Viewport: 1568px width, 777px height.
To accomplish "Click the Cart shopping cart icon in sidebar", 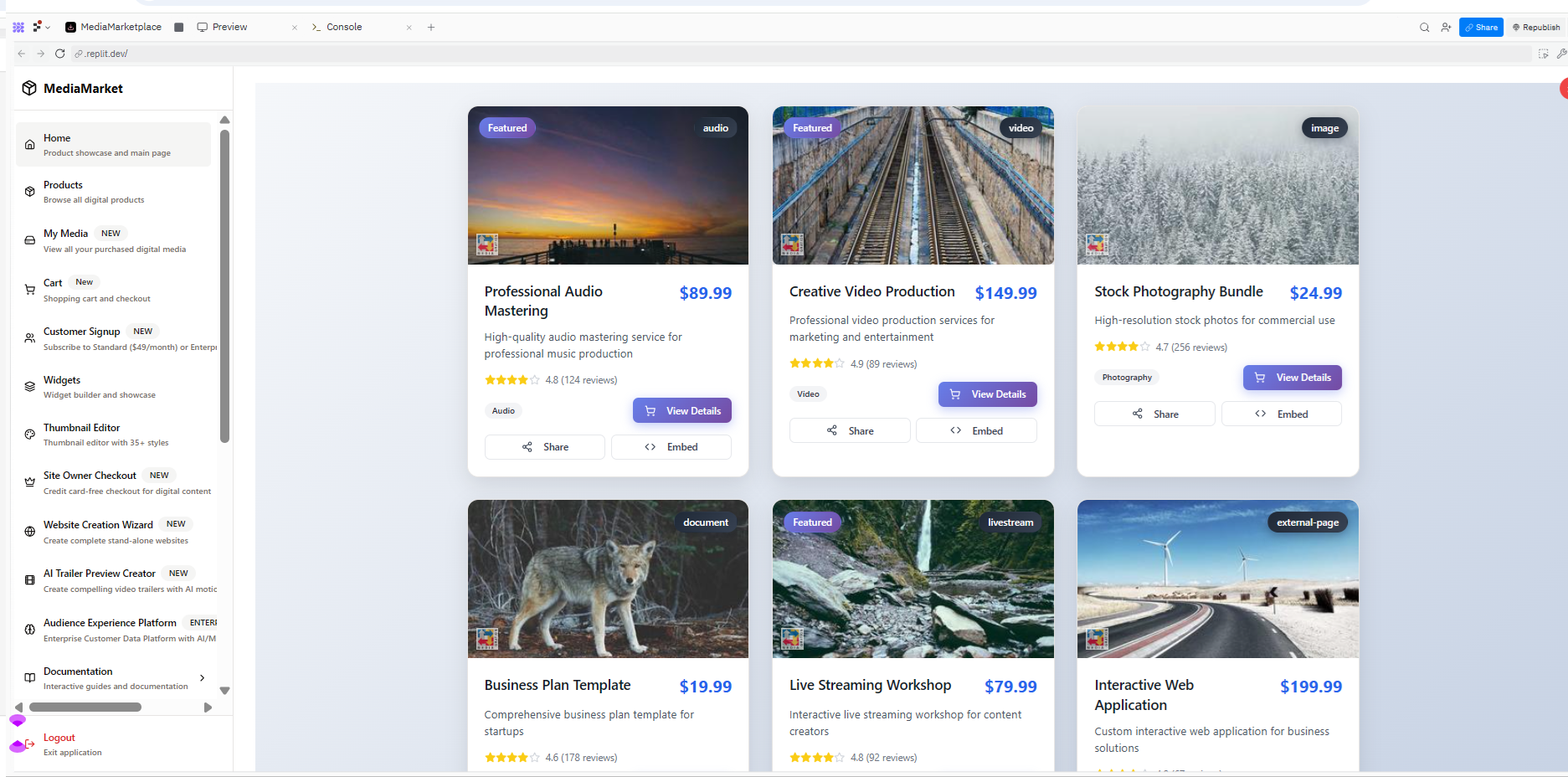I will tap(30, 290).
